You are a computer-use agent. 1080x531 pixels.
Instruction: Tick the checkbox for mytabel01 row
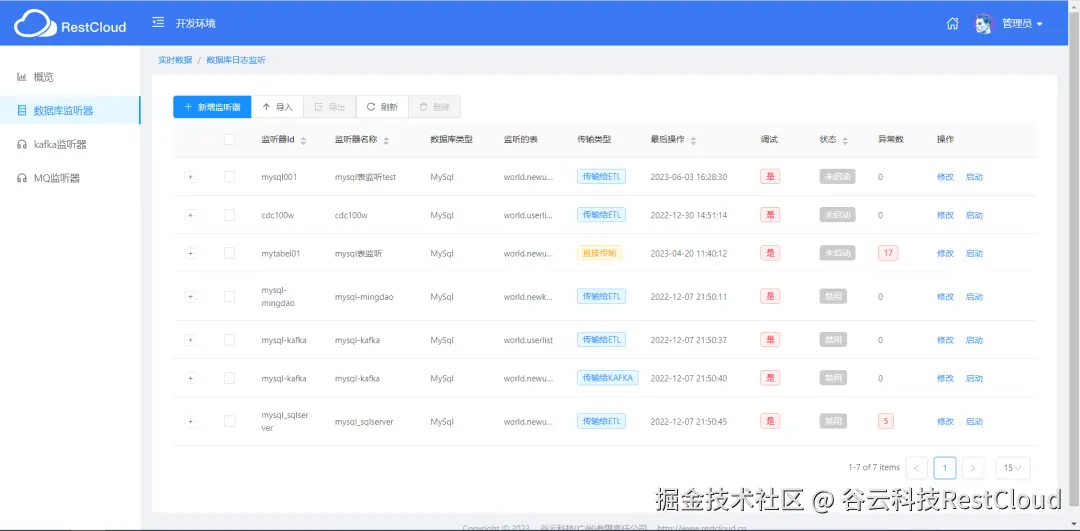coord(229,253)
